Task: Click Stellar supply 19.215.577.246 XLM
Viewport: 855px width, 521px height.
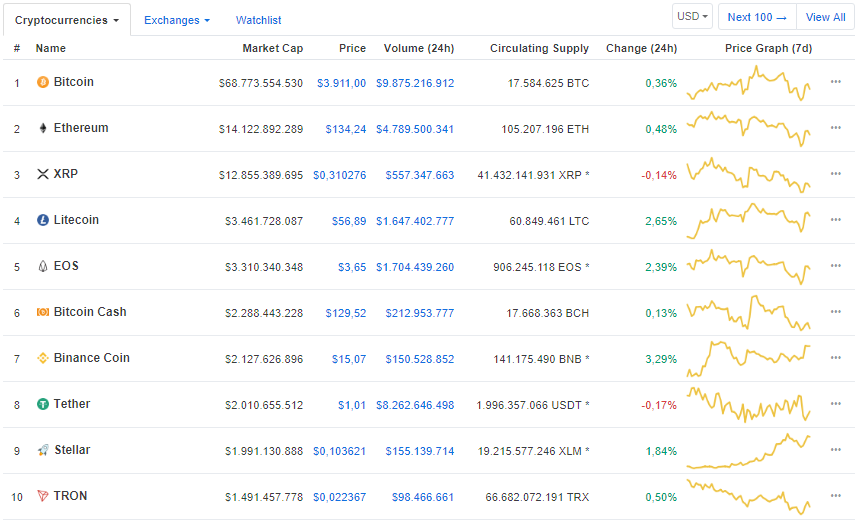Action: tap(529, 451)
